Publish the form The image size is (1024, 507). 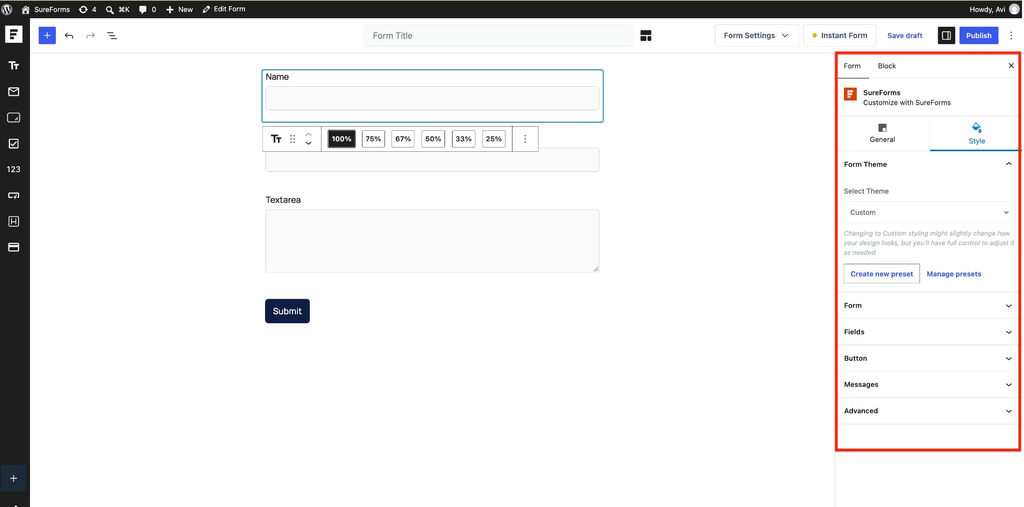pos(978,35)
